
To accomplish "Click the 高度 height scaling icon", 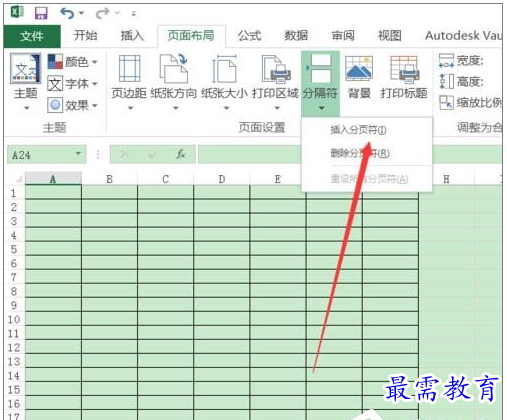I will (446, 82).
